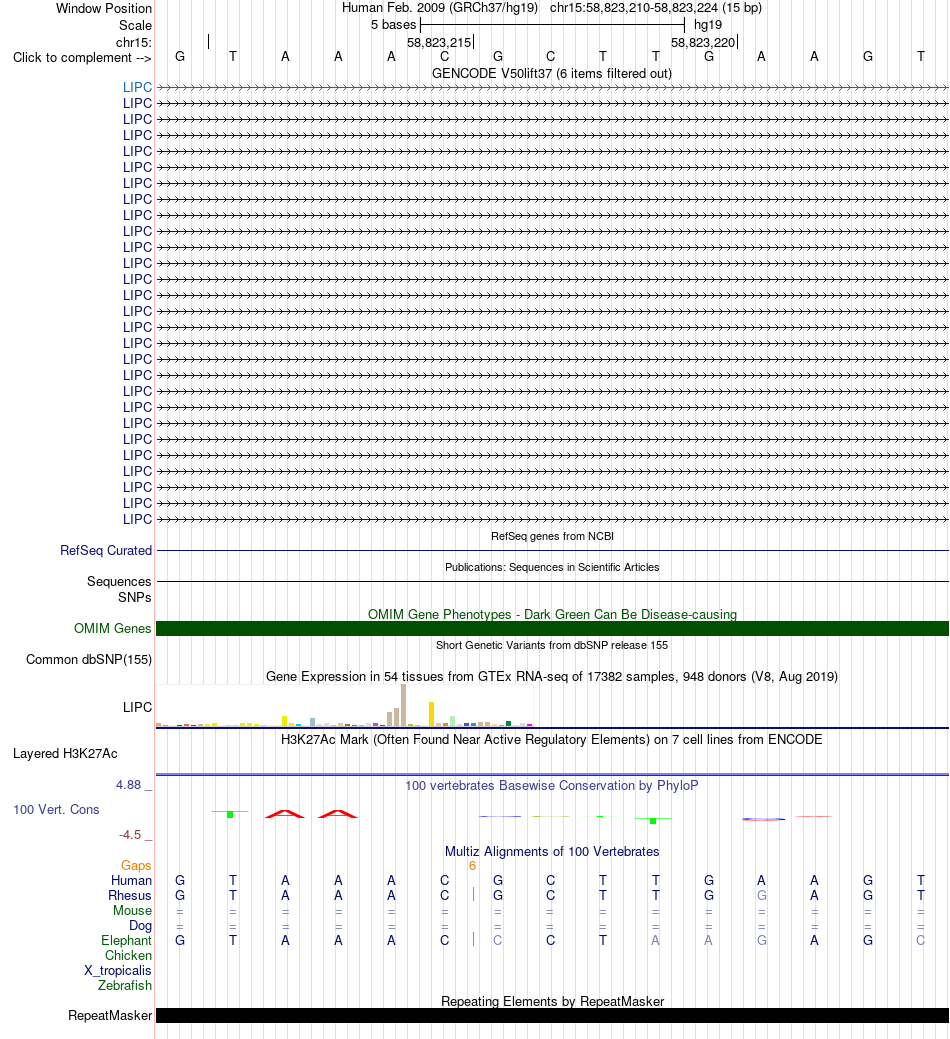Click the 'Click to complement -->' label
The width and height of the screenshot is (950, 1039).
coord(82,58)
